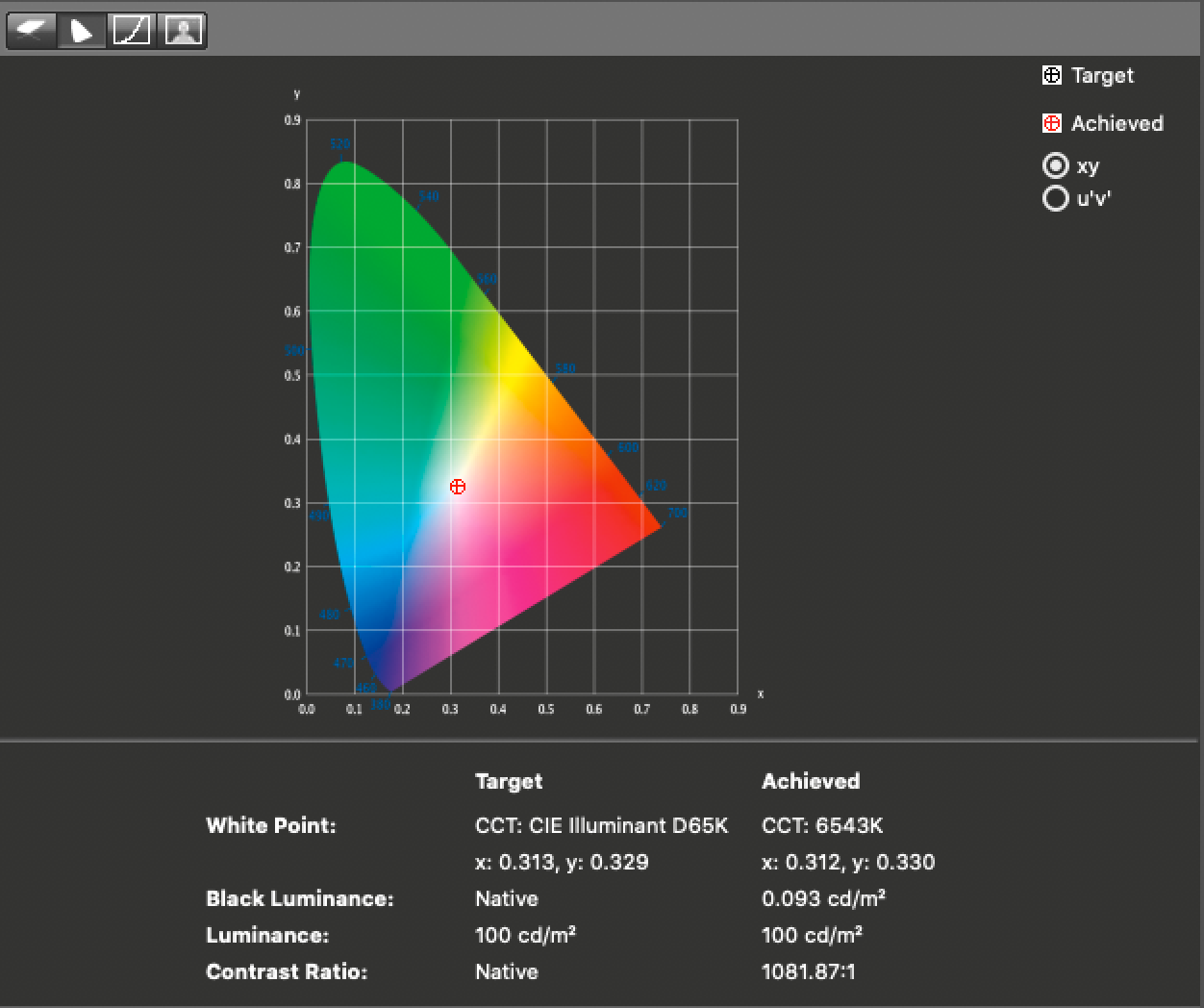Click the red Achieved crosshair legend icon
Screen dimensions: 1204x1008
(1052, 123)
